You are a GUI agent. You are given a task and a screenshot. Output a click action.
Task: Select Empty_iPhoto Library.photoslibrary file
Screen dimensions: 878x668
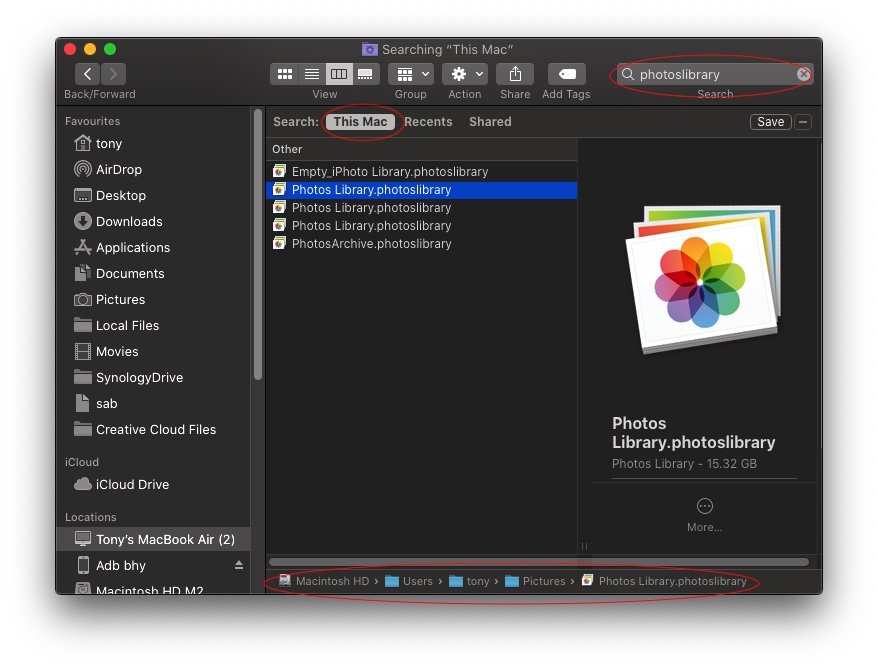point(422,171)
